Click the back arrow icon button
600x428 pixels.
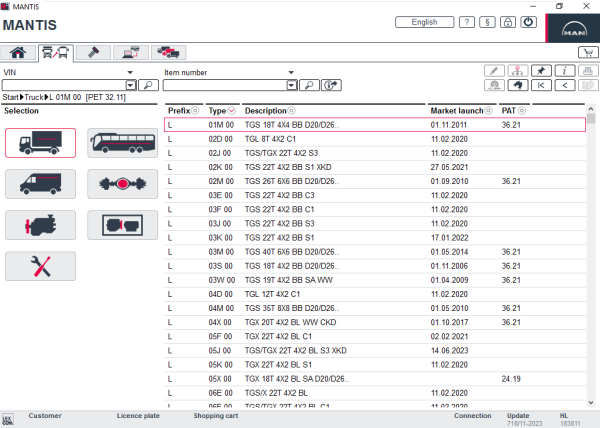coord(518,85)
